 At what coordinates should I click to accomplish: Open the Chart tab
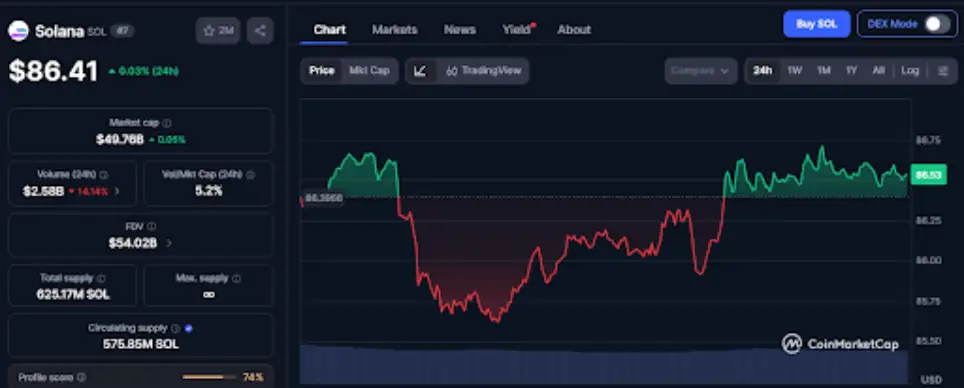click(330, 30)
